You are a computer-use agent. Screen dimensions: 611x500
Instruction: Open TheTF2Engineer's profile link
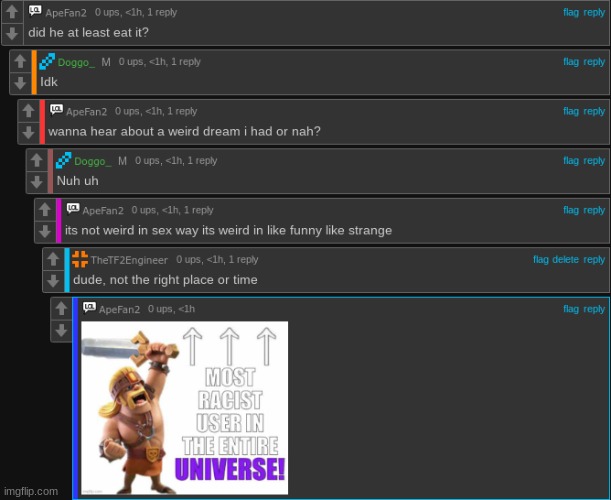129,260
